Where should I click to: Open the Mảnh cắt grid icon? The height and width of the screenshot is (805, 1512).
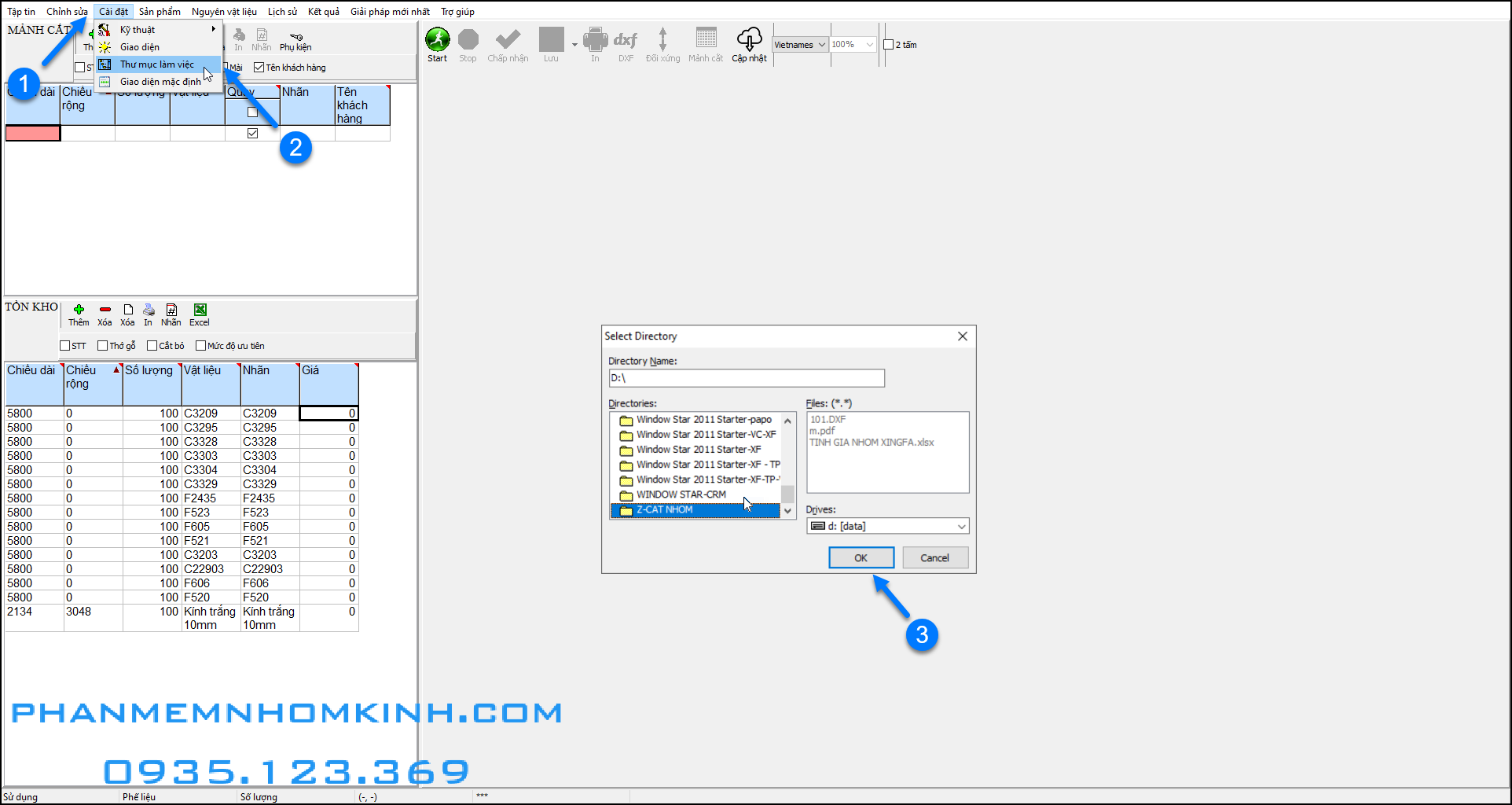[705, 38]
